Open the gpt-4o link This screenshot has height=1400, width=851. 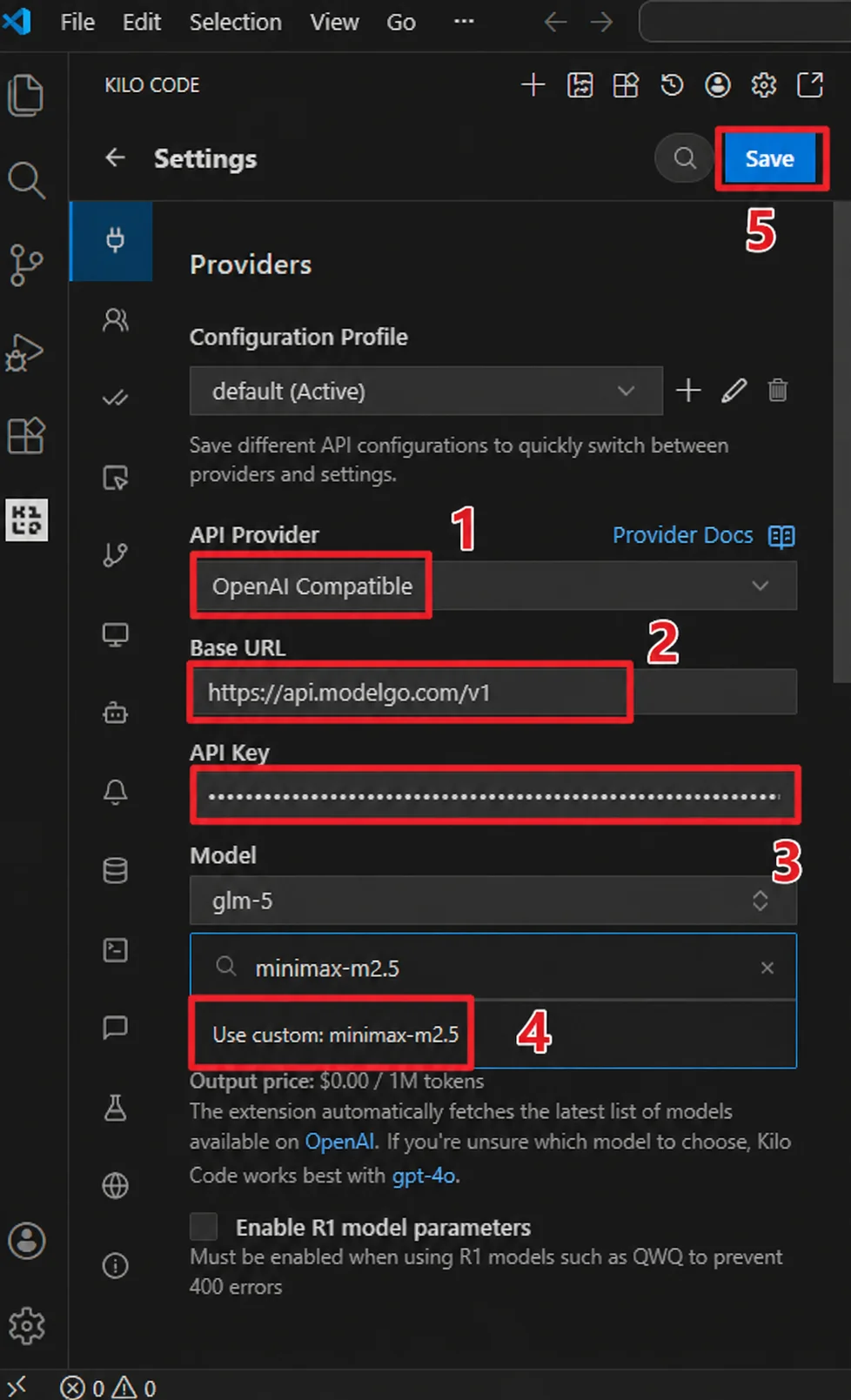[424, 1176]
